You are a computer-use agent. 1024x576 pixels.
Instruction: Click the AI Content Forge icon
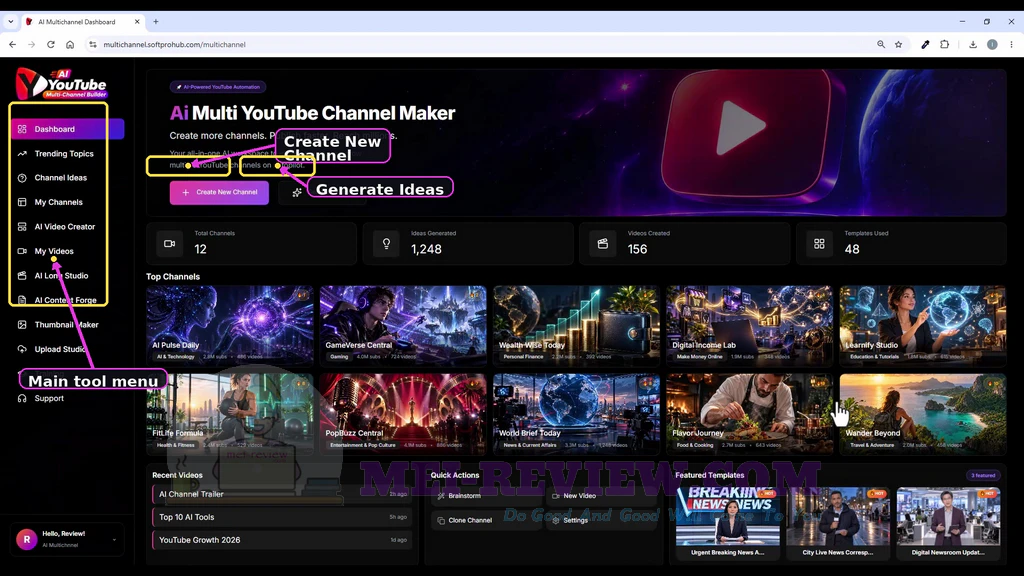click(22, 300)
